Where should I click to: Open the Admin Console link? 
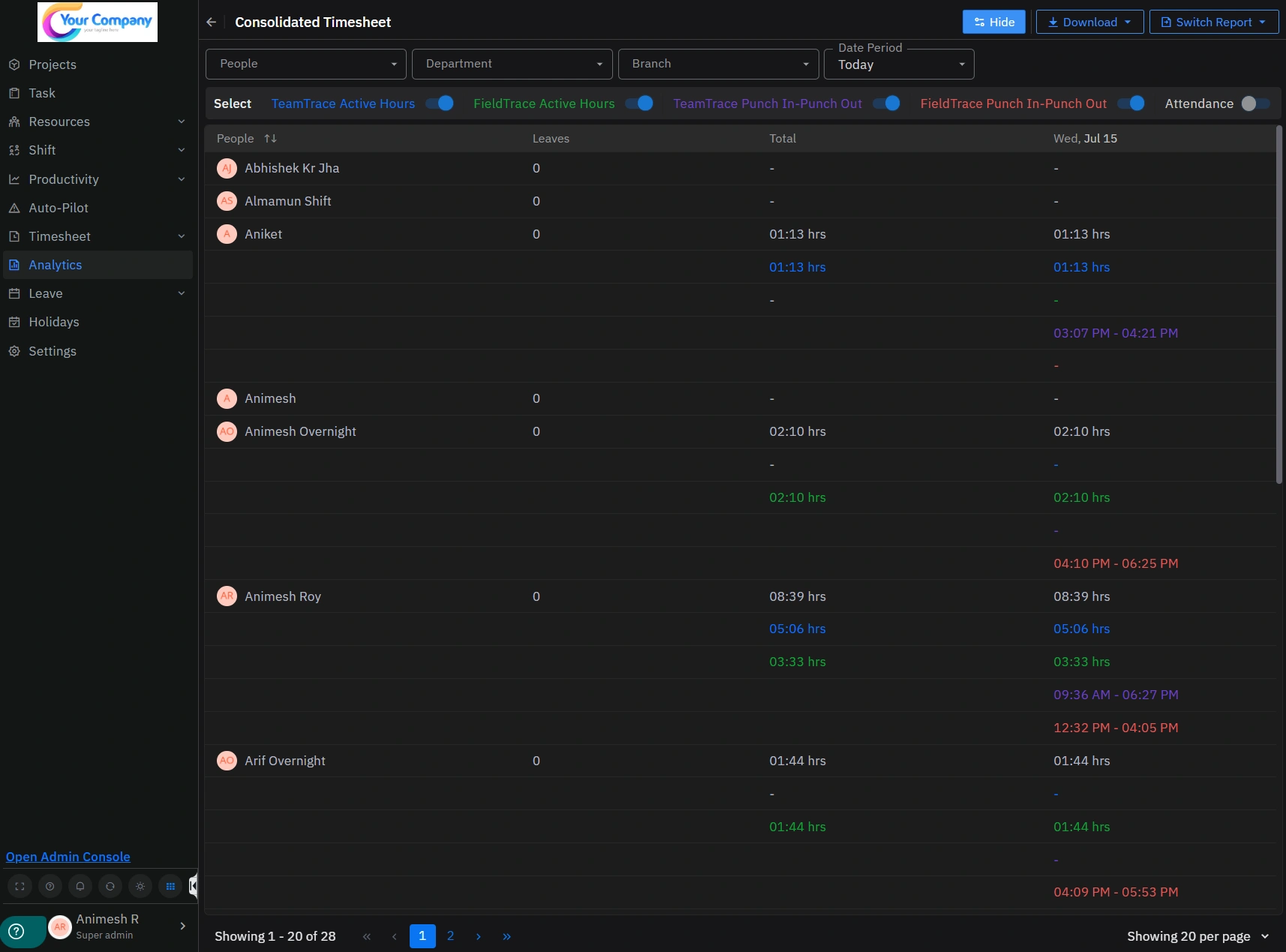click(x=68, y=857)
